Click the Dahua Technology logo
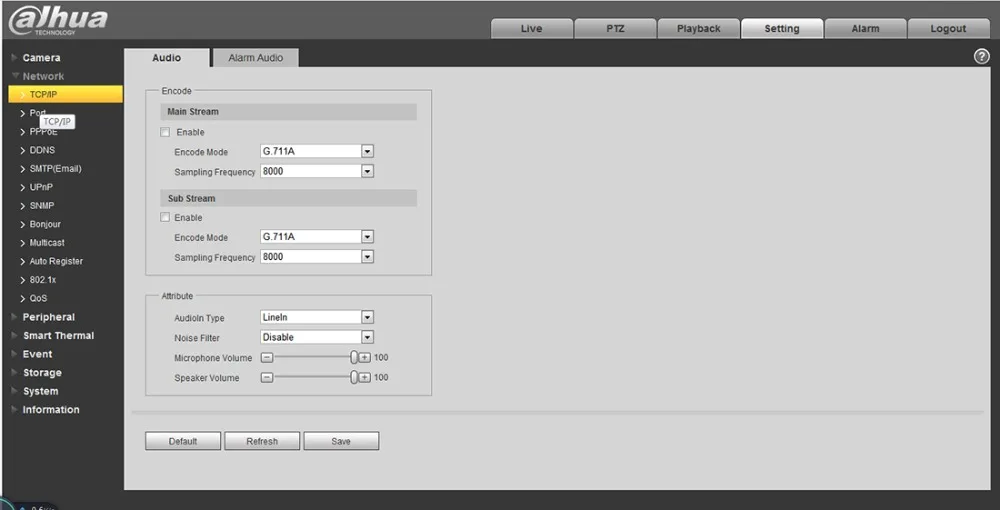This screenshot has width=1000, height=510. click(57, 20)
